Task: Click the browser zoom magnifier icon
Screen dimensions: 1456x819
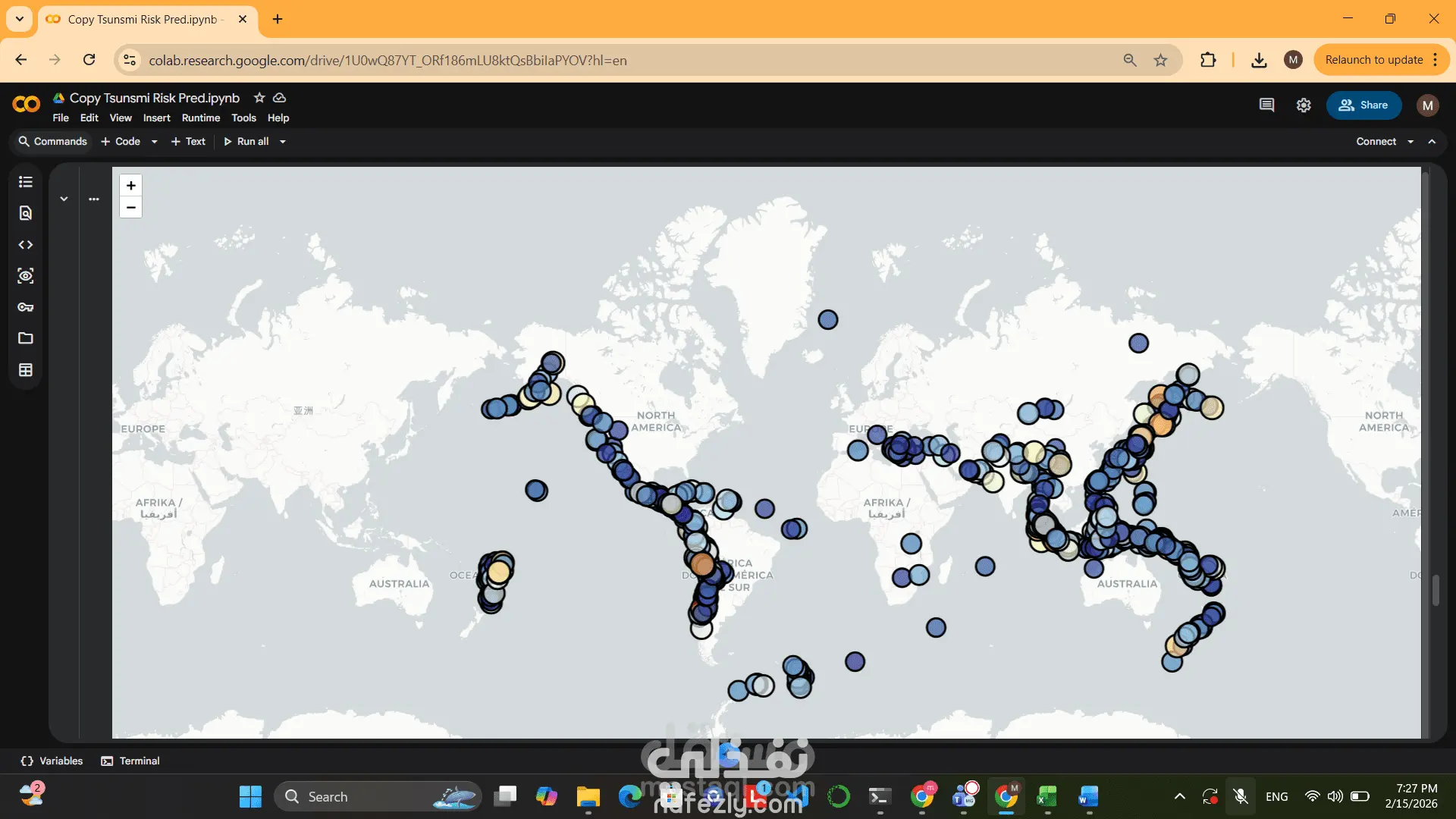Action: pos(1130,60)
